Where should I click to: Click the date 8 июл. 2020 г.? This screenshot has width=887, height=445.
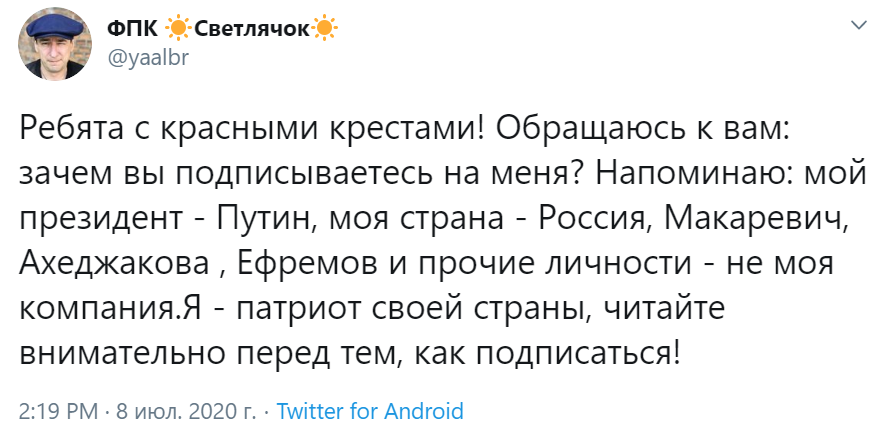click(x=184, y=411)
